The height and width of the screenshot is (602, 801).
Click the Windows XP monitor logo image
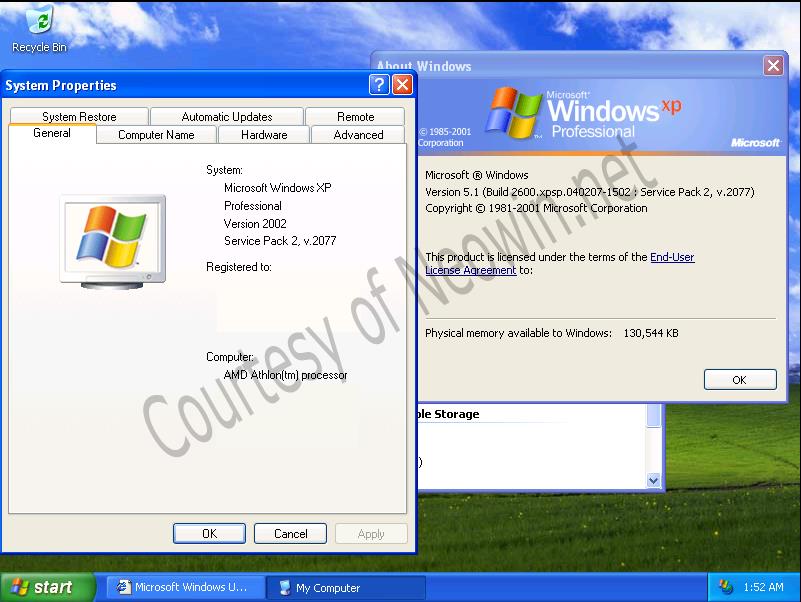point(113,241)
